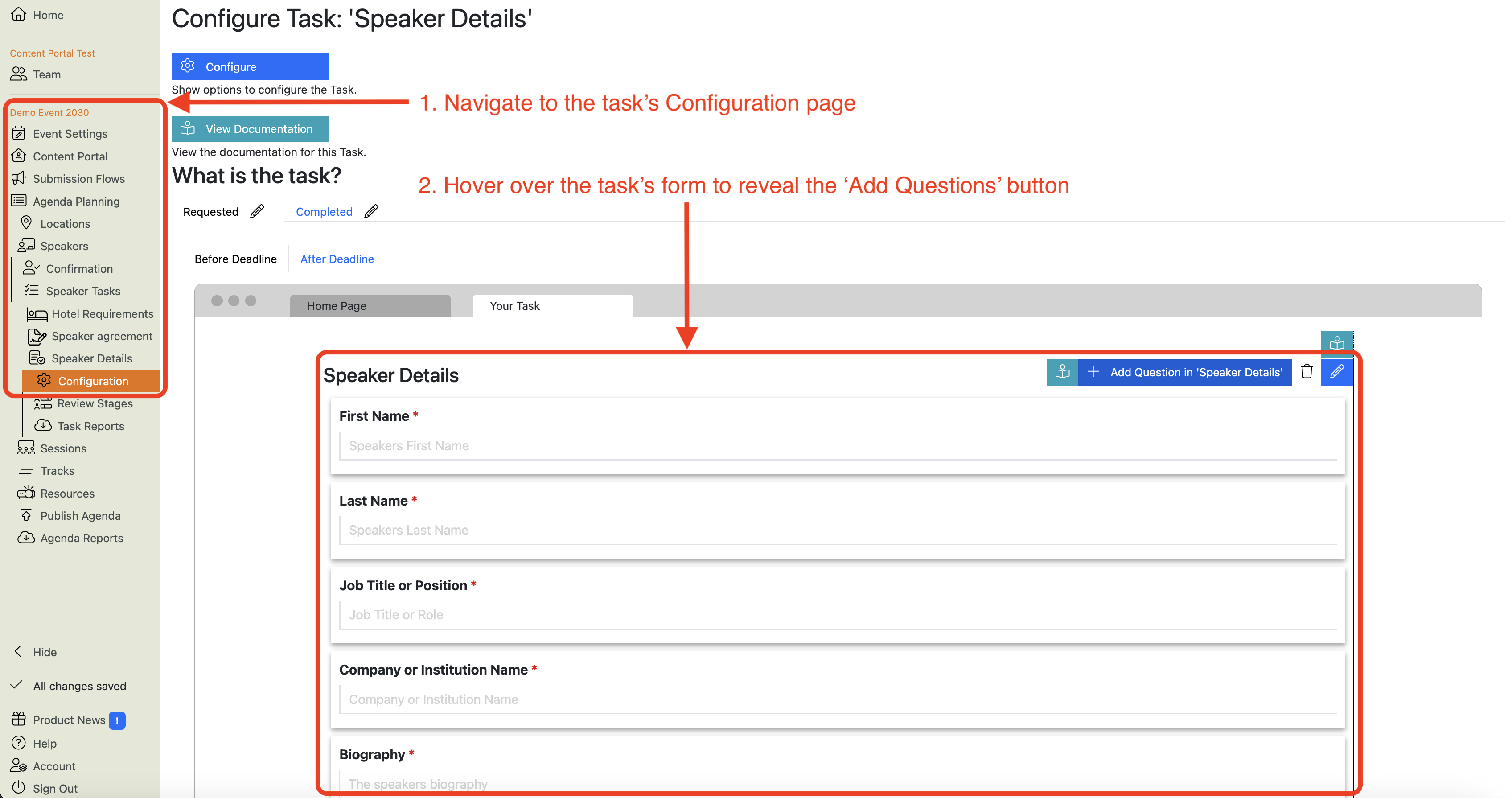This screenshot has width=1512, height=798.
Task: Open Submission Flows
Action: coord(68,178)
